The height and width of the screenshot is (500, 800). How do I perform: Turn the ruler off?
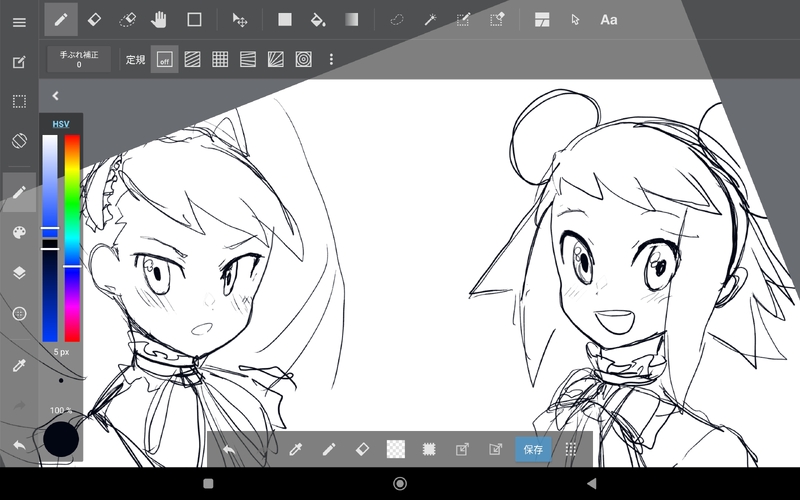[164, 59]
